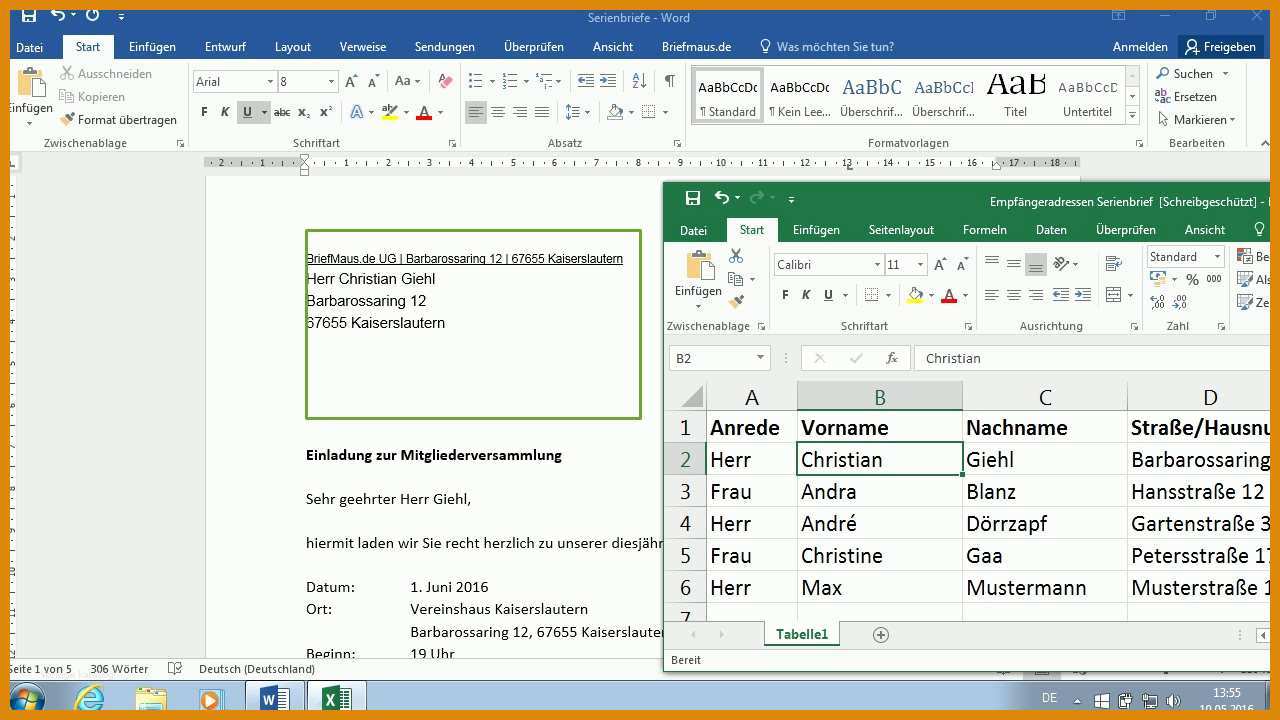The image size is (1280, 720).
Task: Apply subscript in Word ribbon
Action: [x=303, y=112]
